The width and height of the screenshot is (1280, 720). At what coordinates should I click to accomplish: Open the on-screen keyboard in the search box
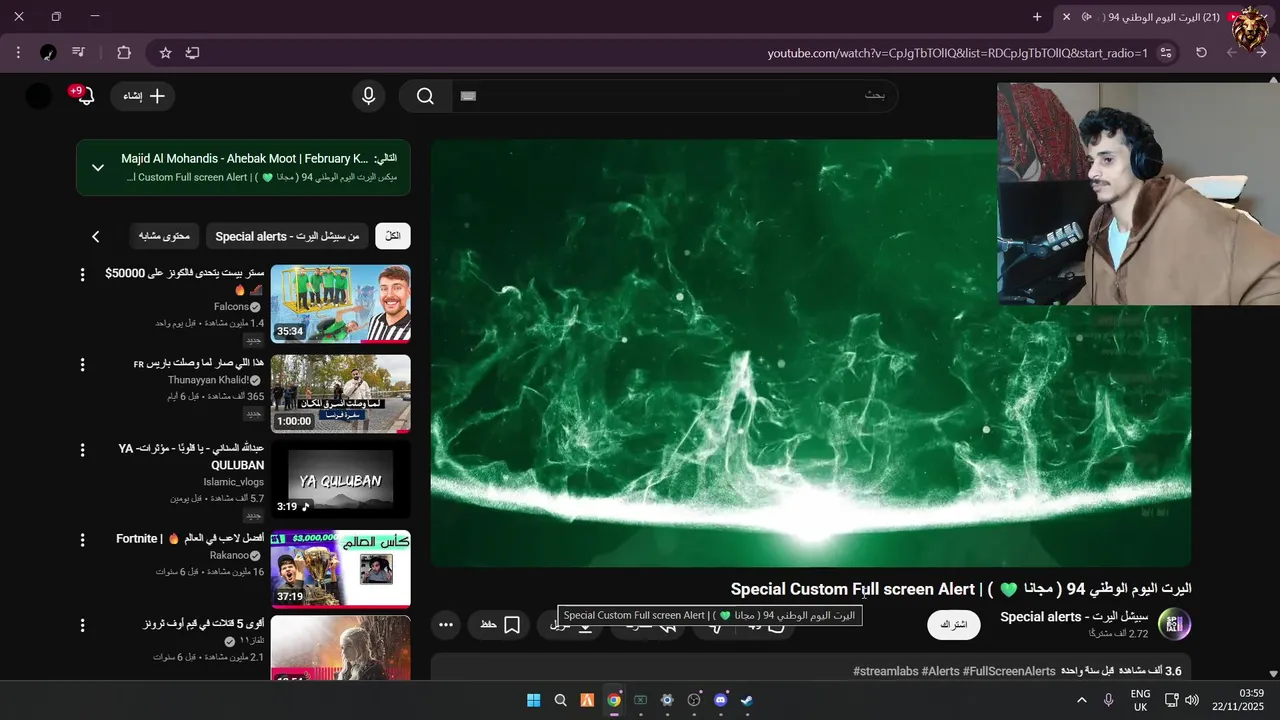coord(469,96)
